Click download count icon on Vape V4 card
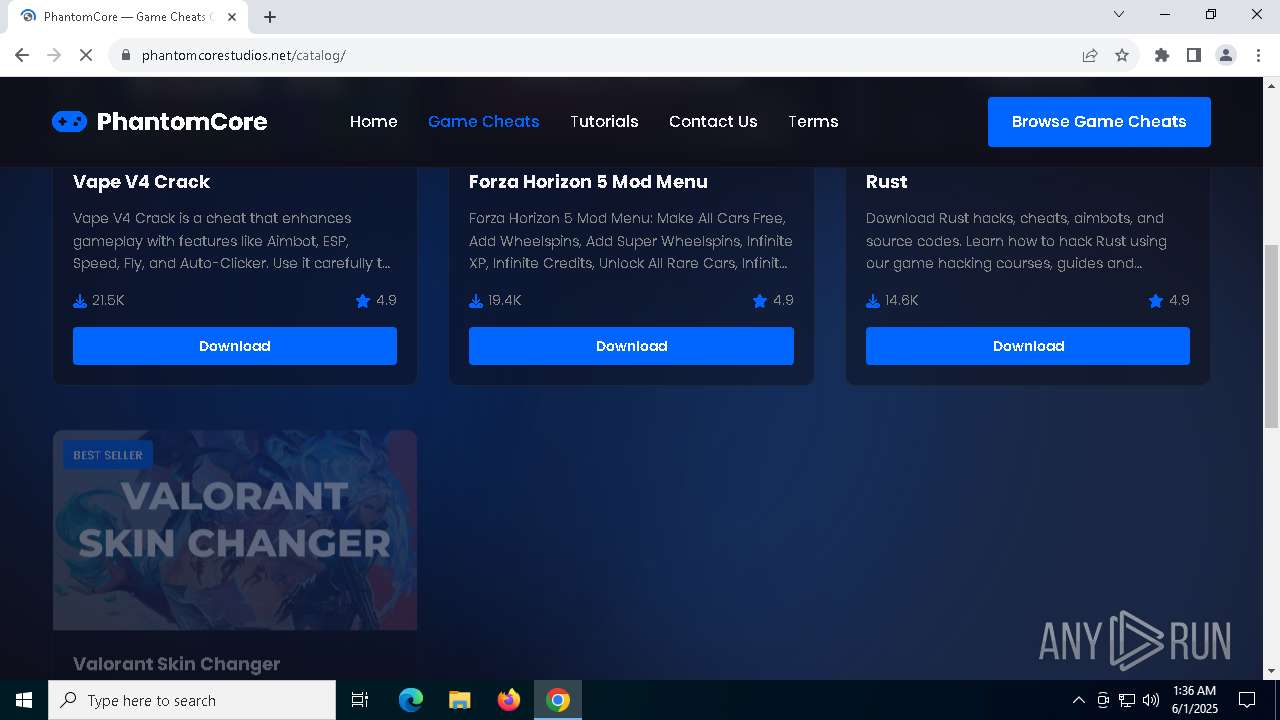 [x=80, y=301]
